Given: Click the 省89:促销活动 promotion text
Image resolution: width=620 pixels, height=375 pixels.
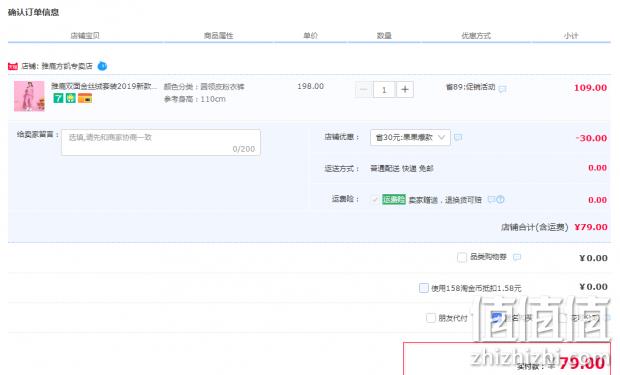Looking at the screenshot, I should (x=471, y=87).
